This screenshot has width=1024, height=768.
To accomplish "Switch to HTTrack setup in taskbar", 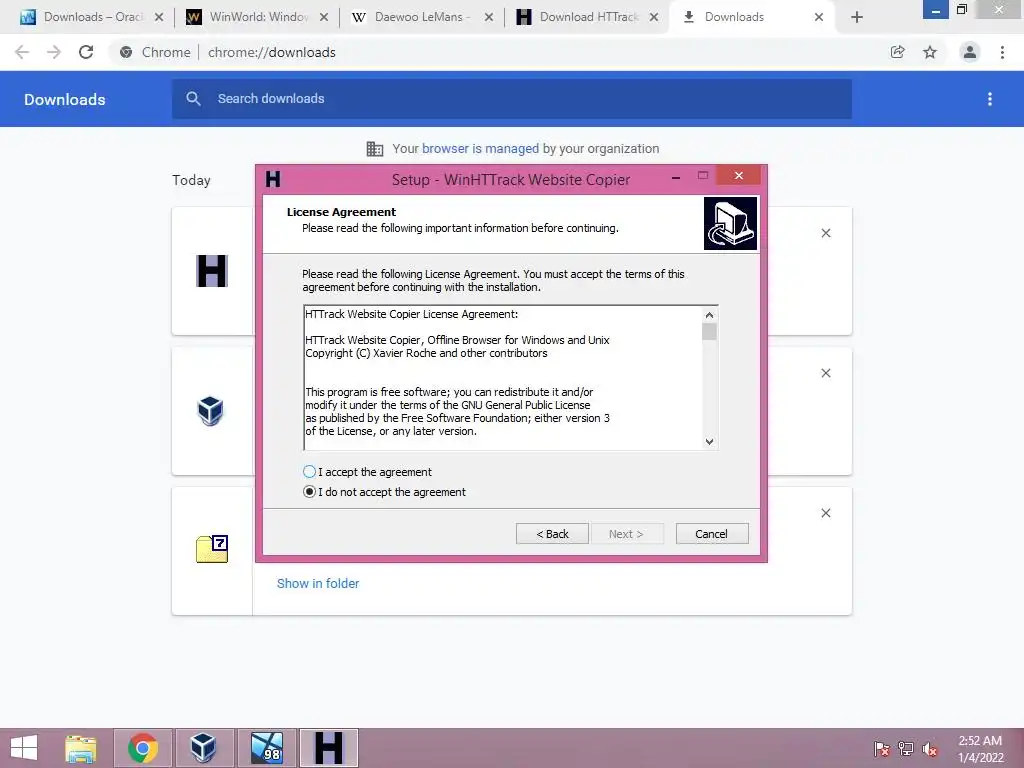I will click(x=328, y=748).
